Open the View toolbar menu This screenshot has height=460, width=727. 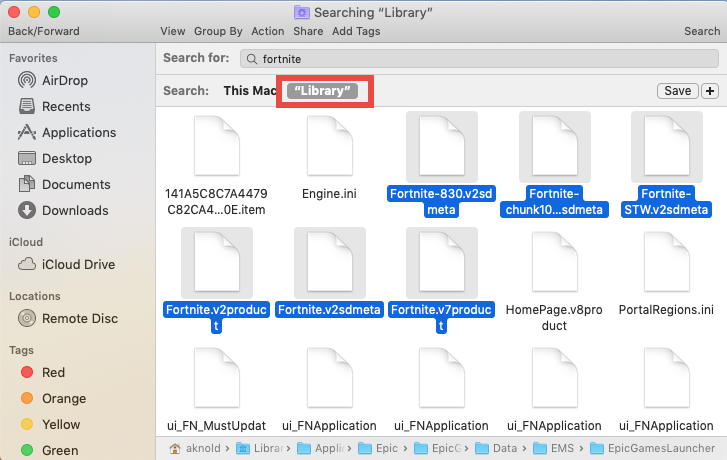pos(172,31)
